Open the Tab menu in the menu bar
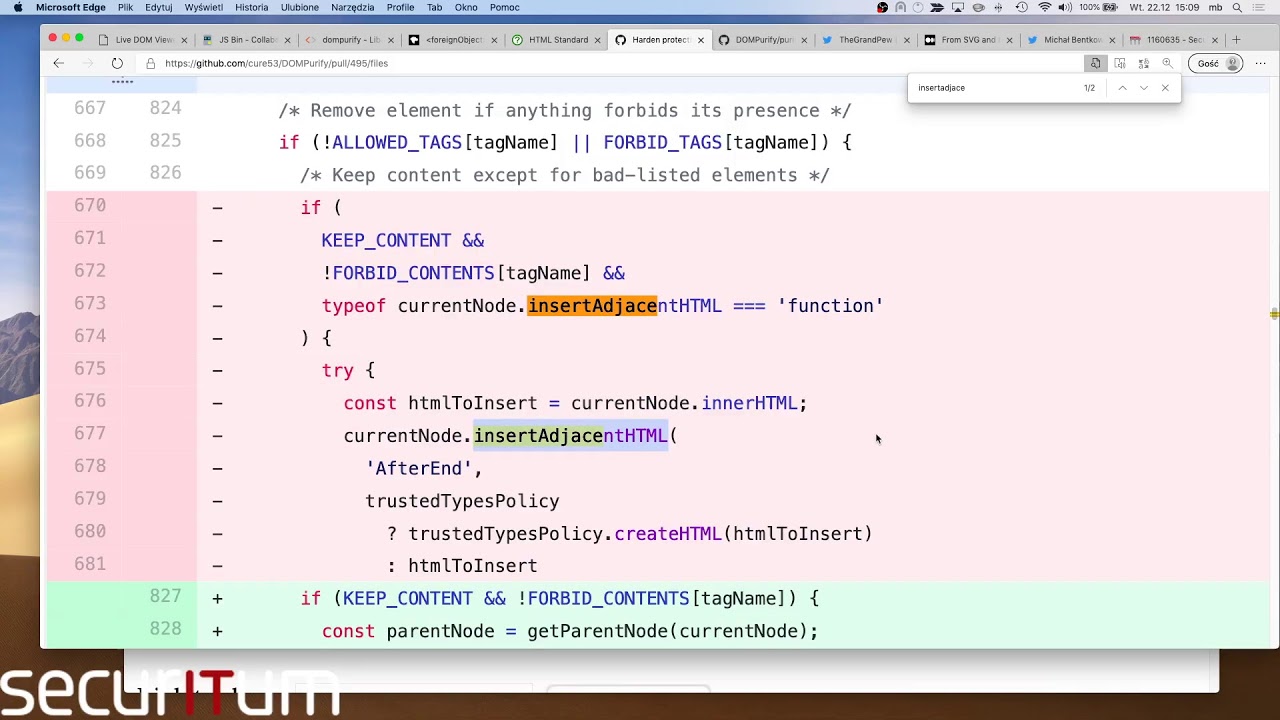This screenshot has height=720, width=1280. pyautogui.click(x=434, y=7)
